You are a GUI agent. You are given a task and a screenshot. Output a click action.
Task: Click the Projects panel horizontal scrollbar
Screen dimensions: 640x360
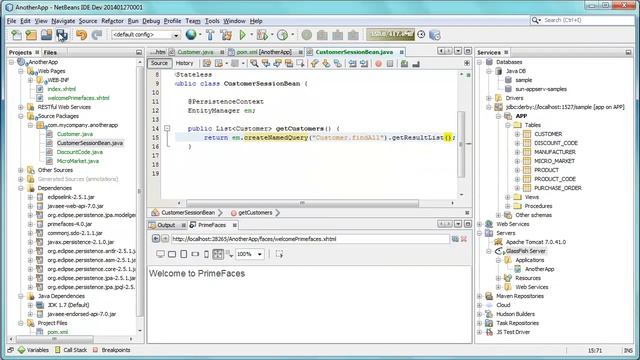click(54, 339)
